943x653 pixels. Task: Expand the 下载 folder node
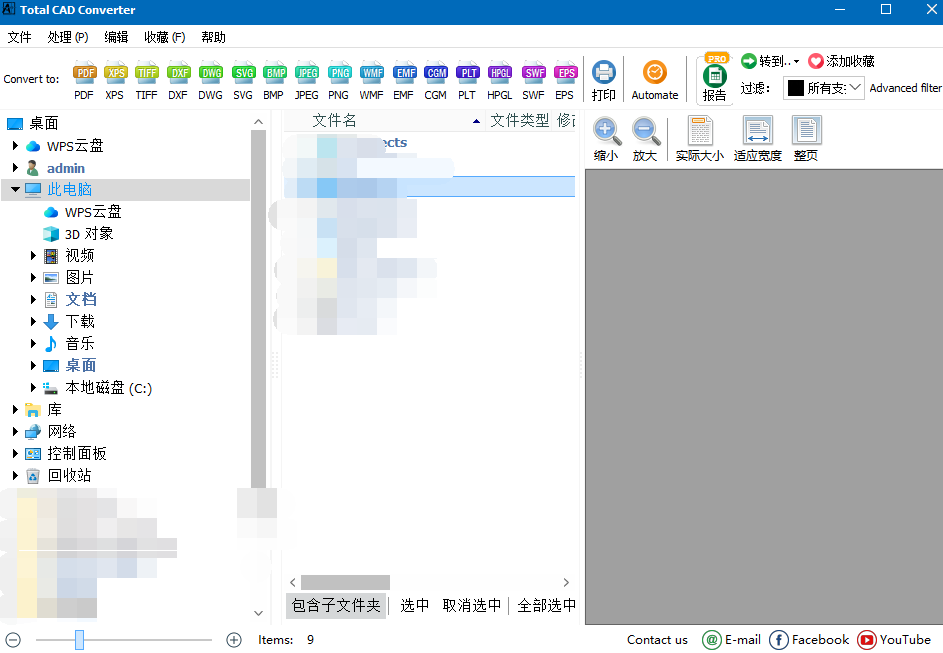[33, 322]
